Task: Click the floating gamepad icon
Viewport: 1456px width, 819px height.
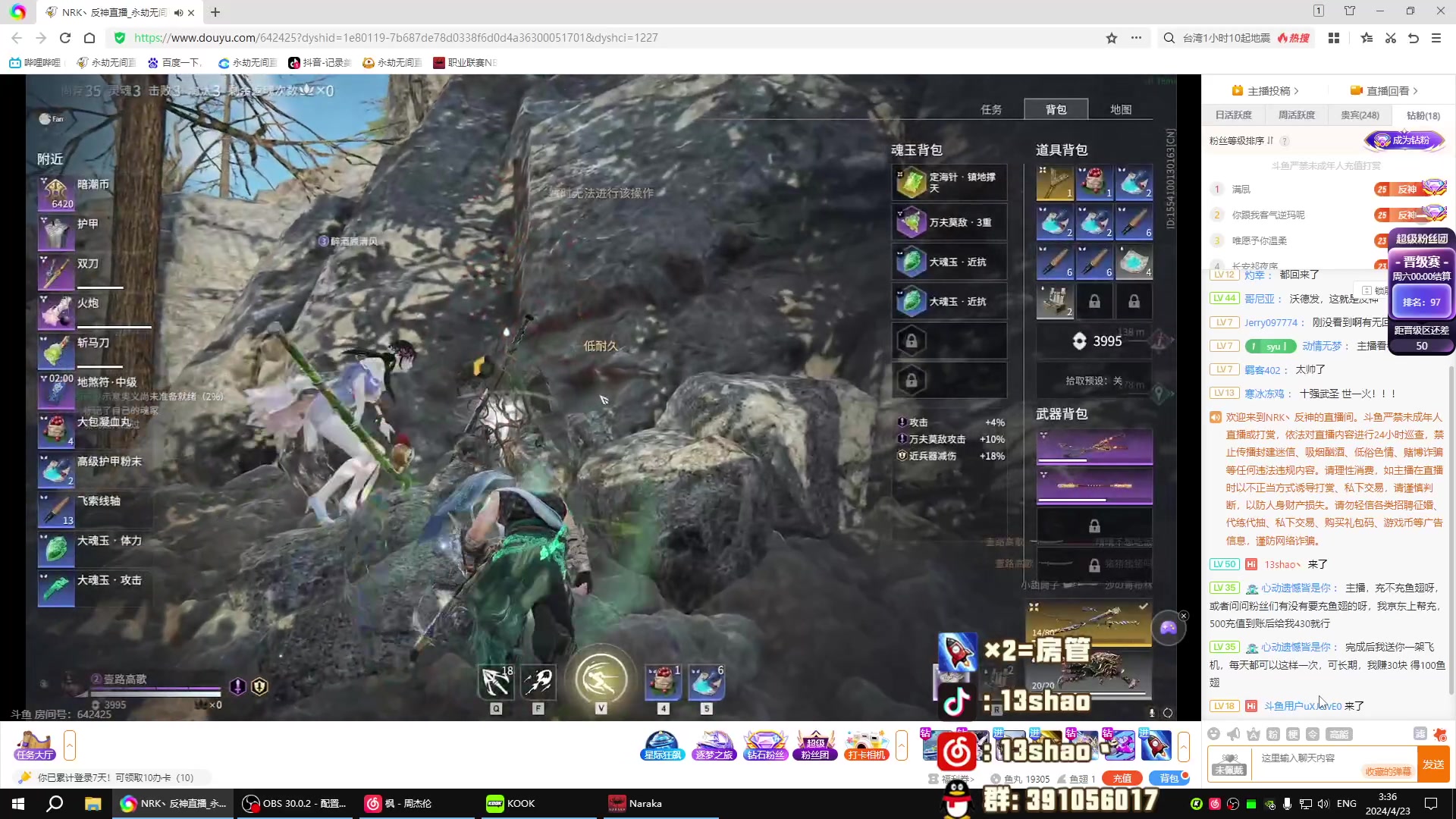Action: [1168, 628]
